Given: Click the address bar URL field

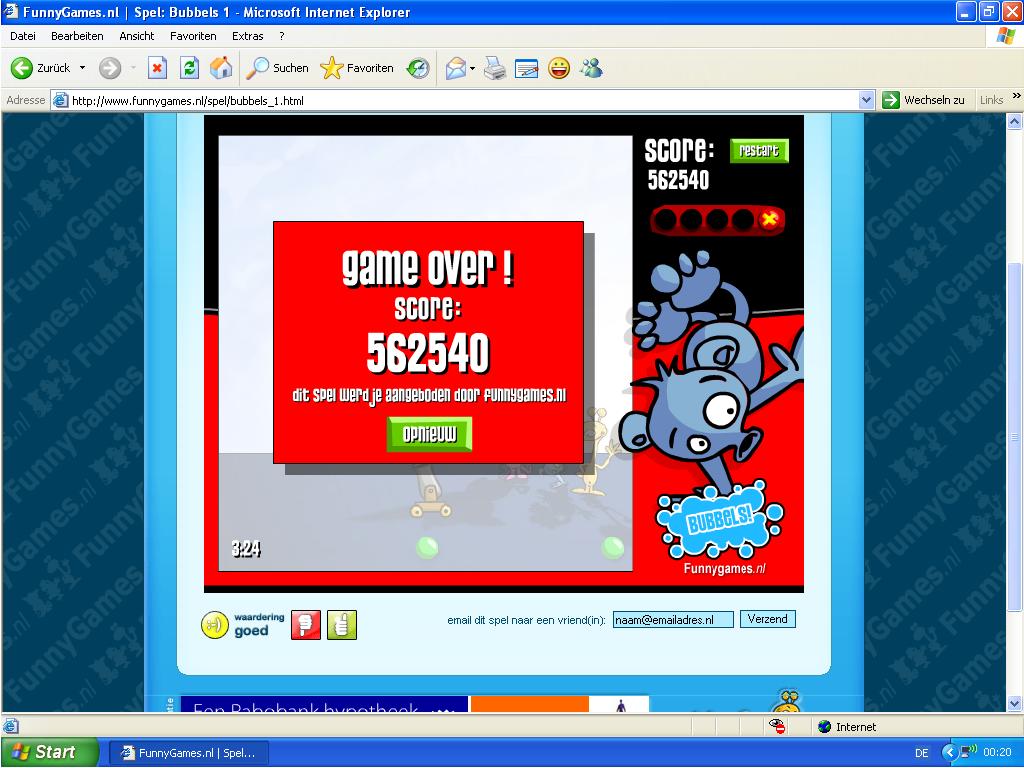Looking at the screenshot, I should (464, 101).
